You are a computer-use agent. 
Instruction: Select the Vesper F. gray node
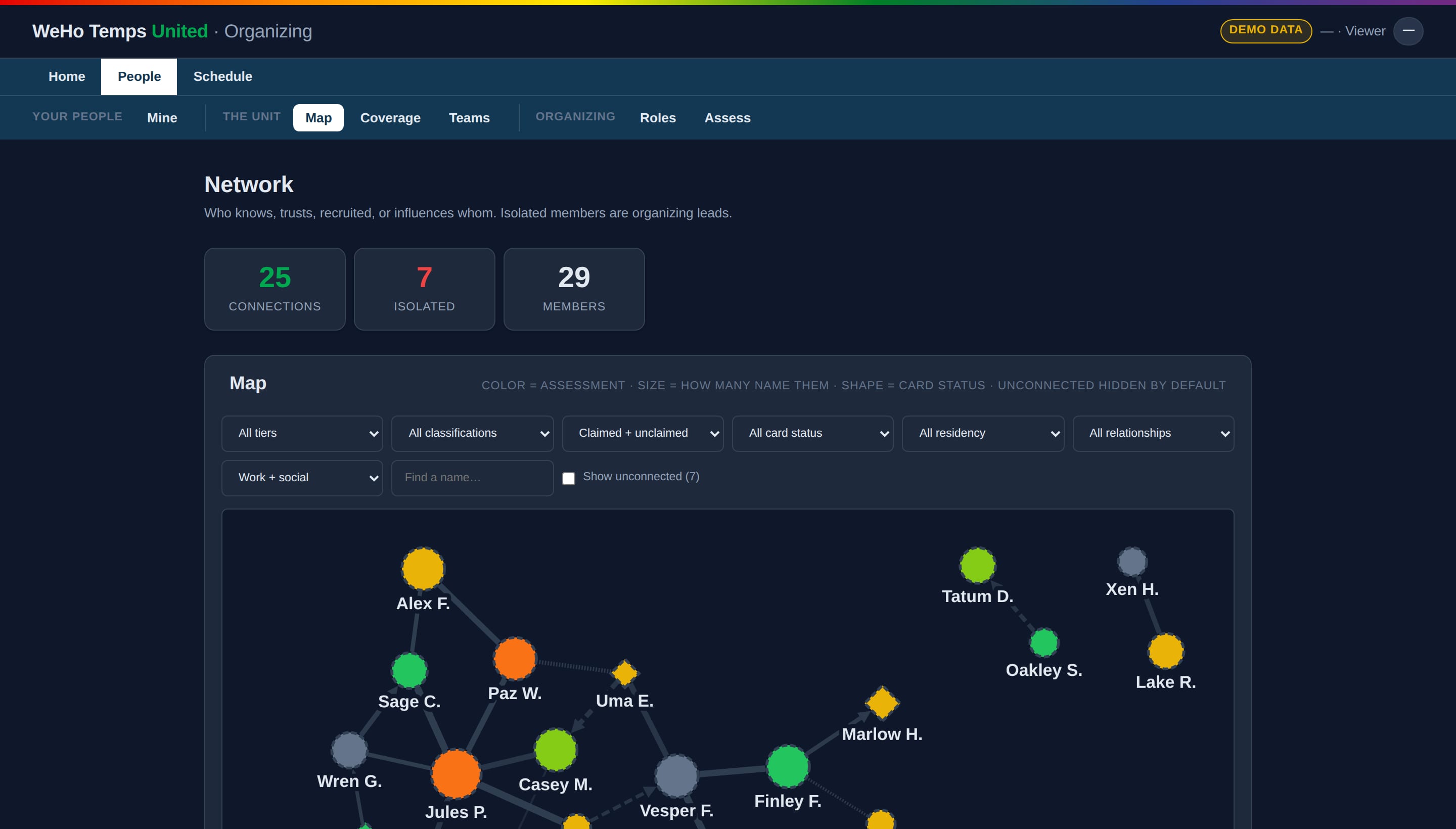coord(676,775)
